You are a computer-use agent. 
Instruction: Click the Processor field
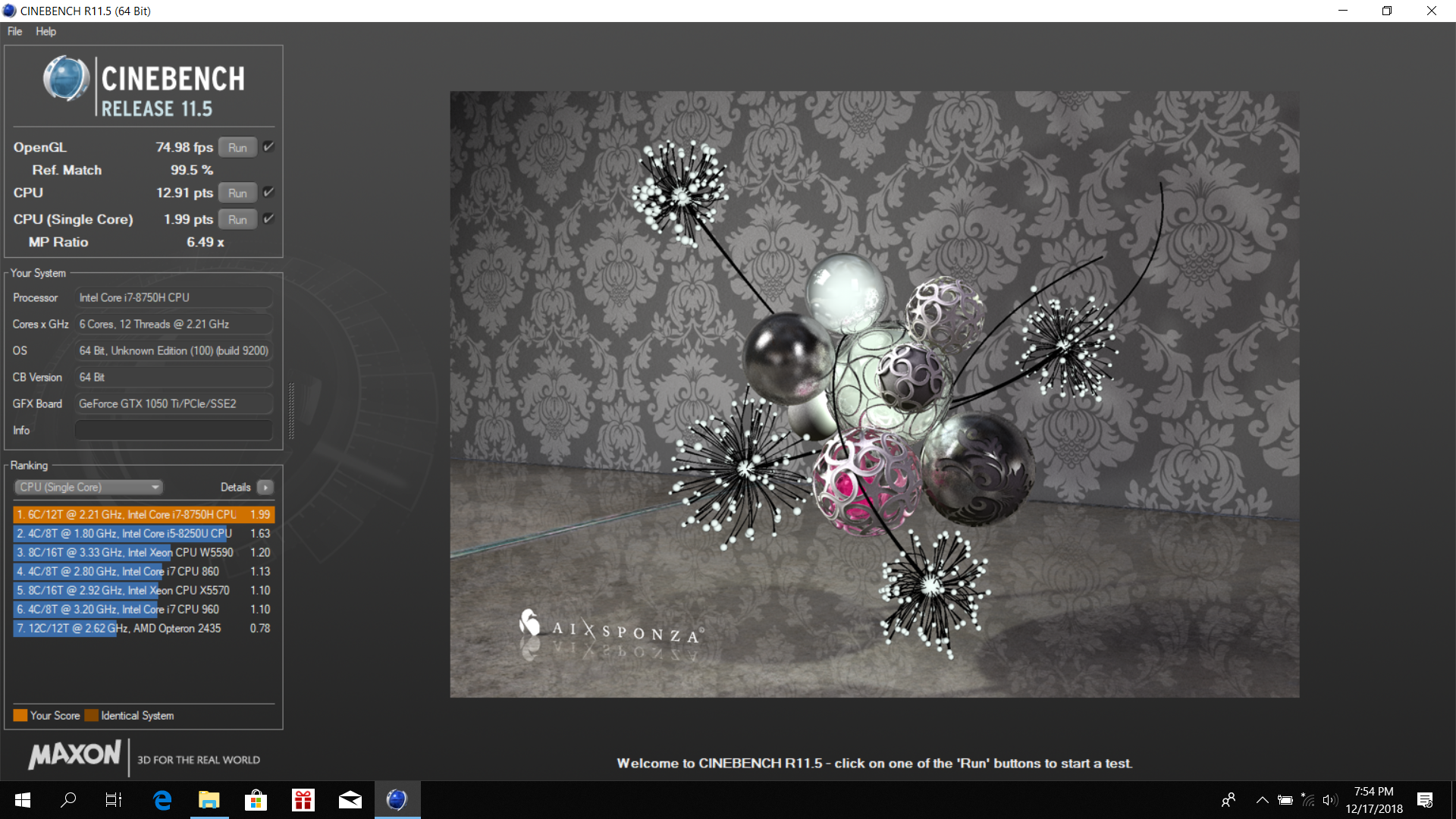click(x=174, y=297)
